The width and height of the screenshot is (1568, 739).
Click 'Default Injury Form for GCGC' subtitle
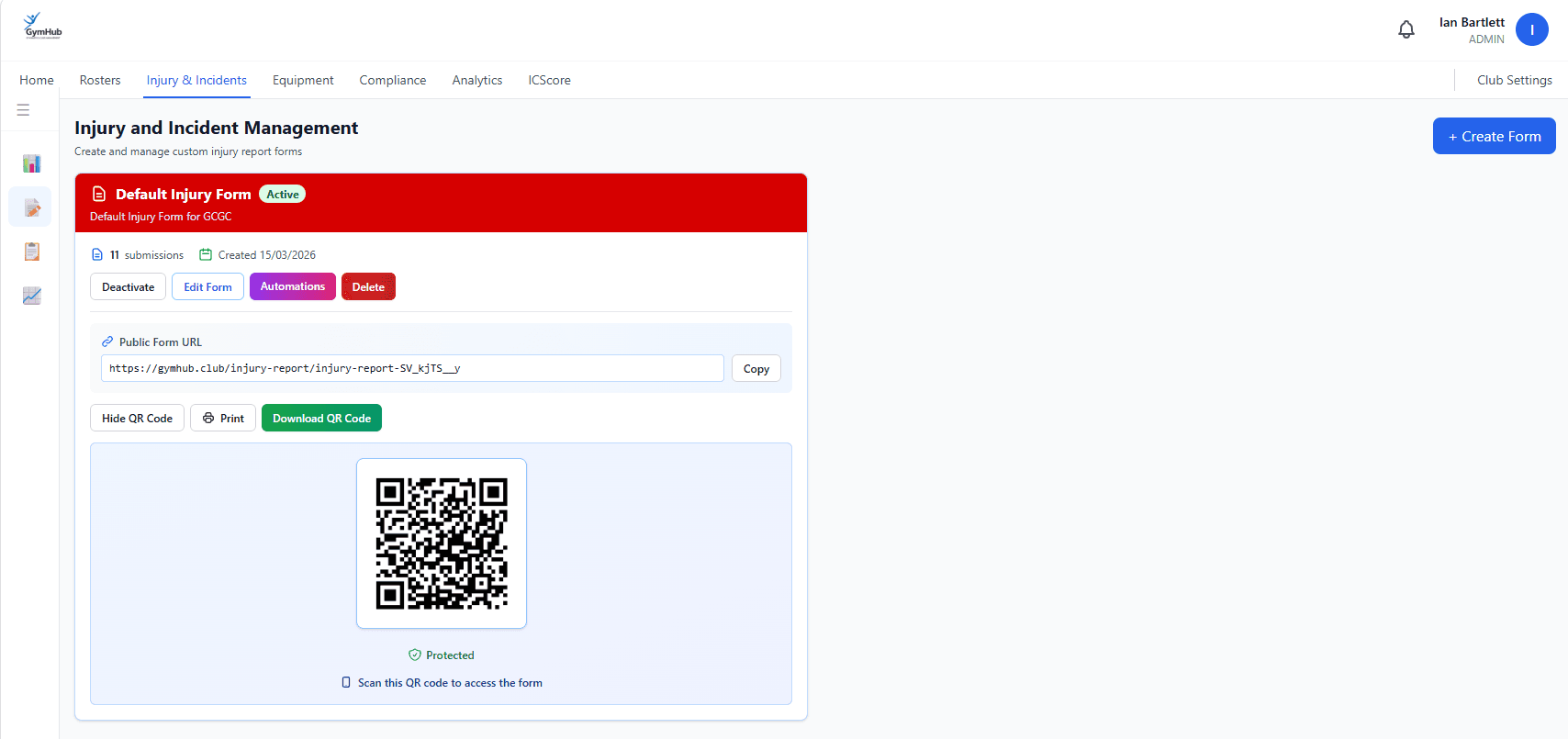tap(161, 217)
